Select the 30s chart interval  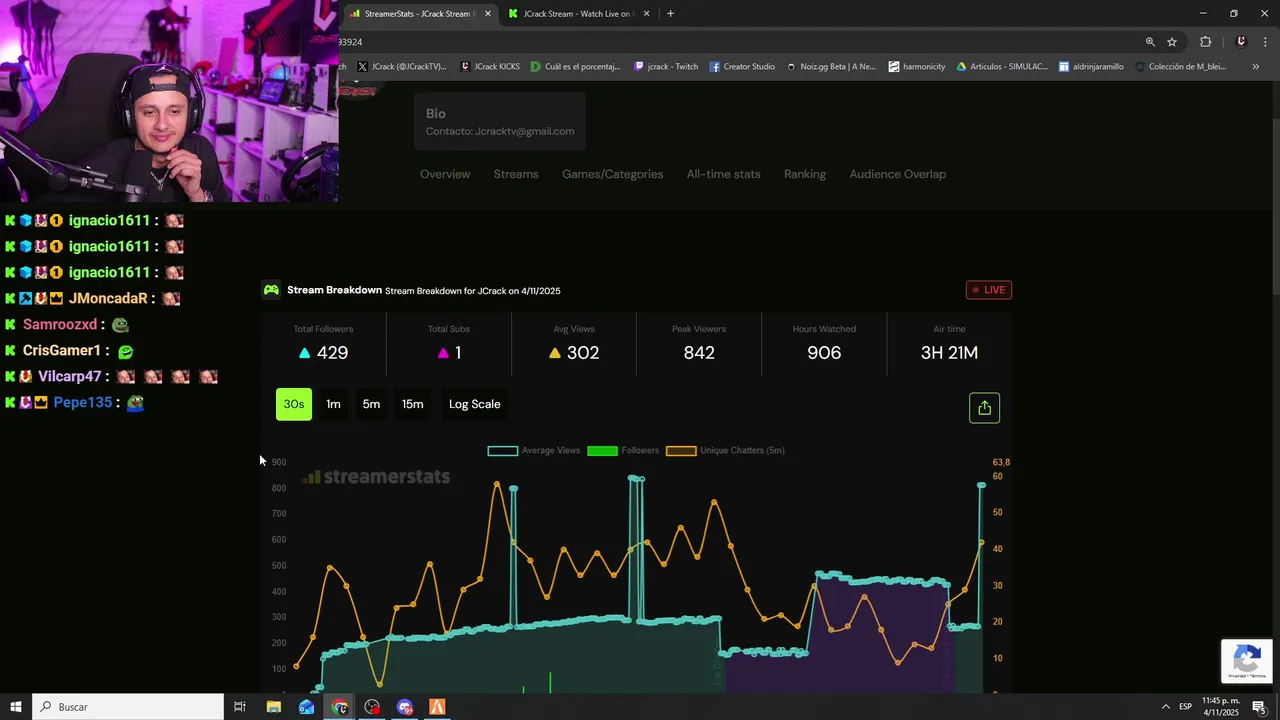(294, 404)
